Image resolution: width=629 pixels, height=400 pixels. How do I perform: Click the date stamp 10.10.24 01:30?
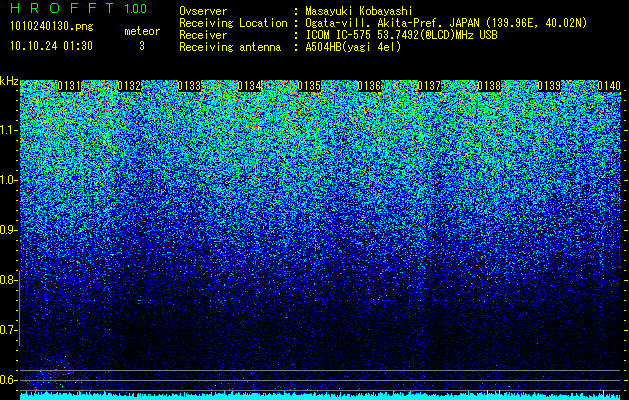[51, 46]
